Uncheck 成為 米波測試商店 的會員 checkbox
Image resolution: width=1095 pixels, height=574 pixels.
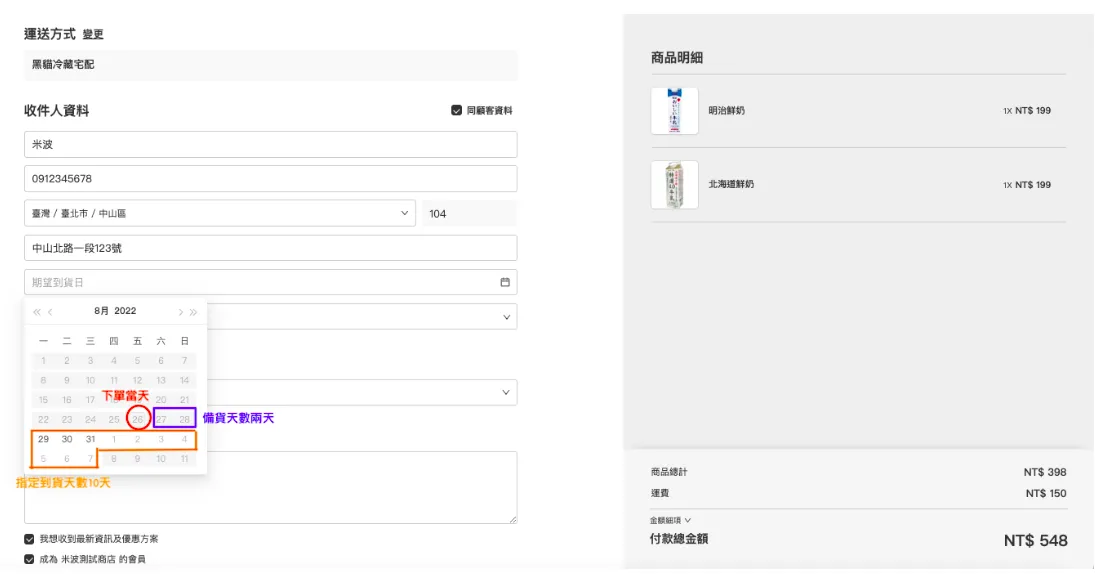pyautogui.click(x=29, y=559)
